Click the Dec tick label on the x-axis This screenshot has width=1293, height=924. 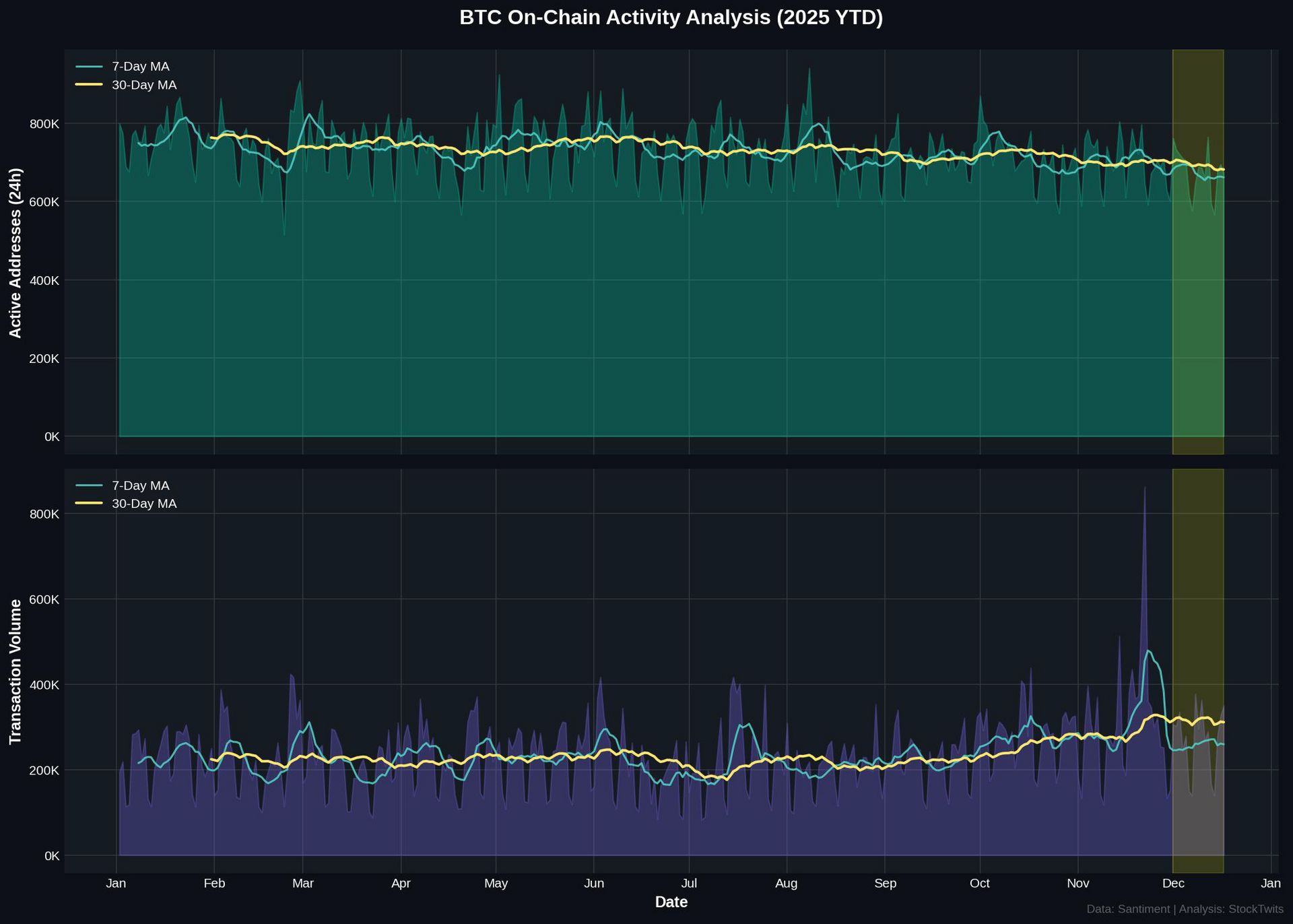point(1172,884)
